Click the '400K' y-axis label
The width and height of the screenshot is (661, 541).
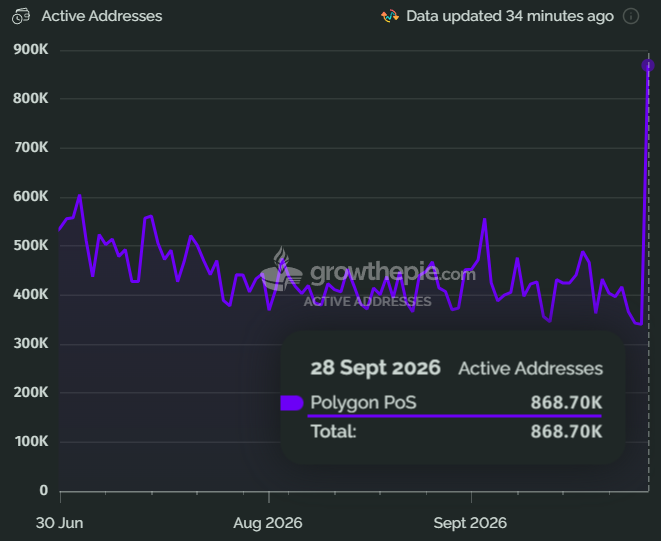tap(31, 294)
